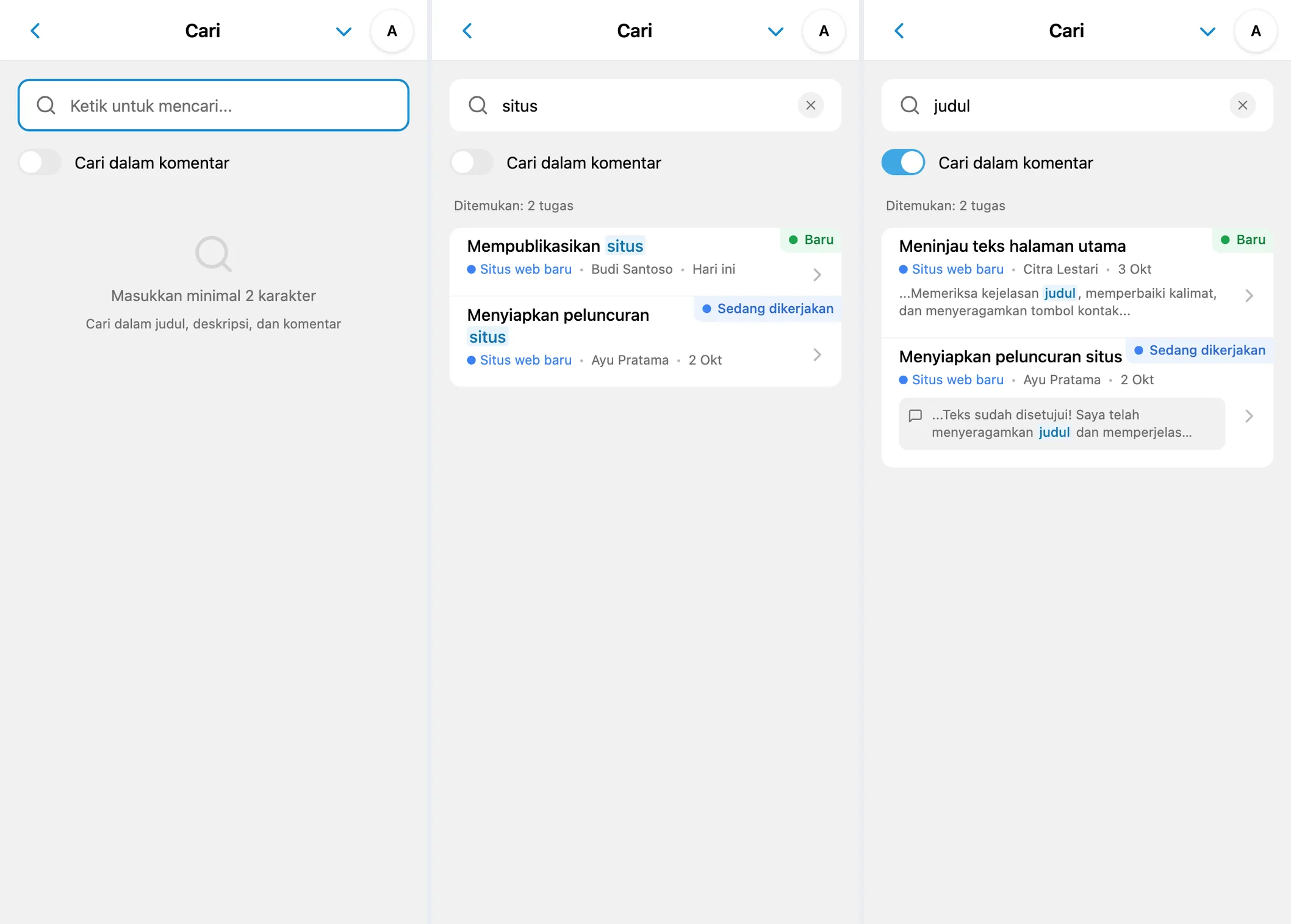This screenshot has height=924, width=1291.
Task: Click 'Sedang dikerjakan' badge in the 'situs' panel
Action: pyautogui.click(x=768, y=309)
